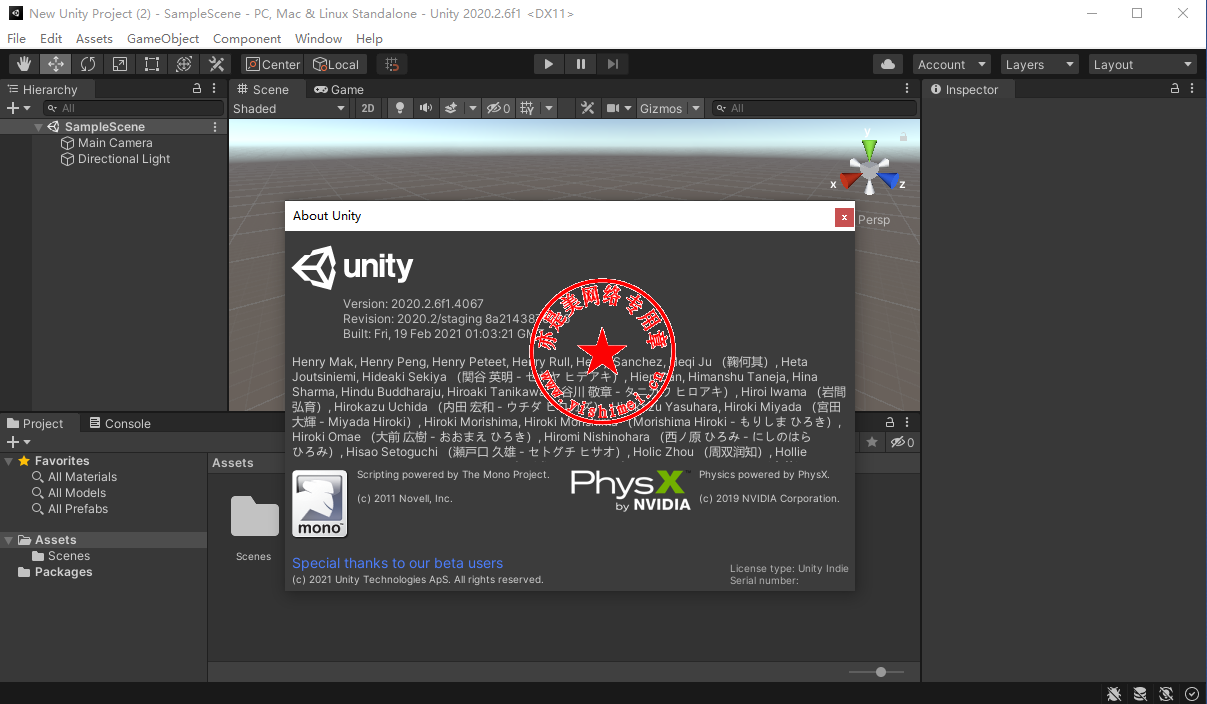
Task: Click the red X axis of the scene gizmo
Action: coord(849,181)
